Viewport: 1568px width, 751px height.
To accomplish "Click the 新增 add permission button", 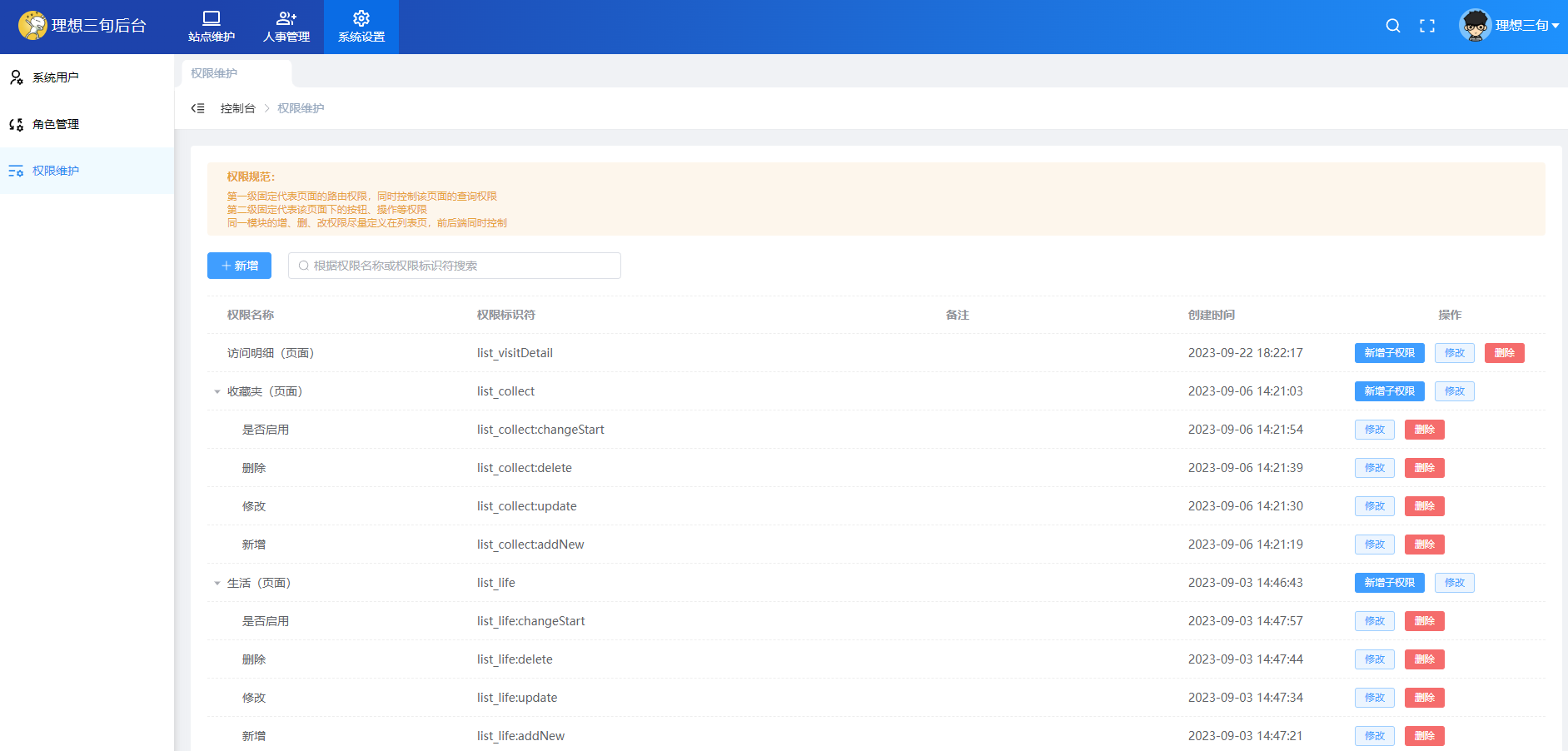I will point(239,266).
